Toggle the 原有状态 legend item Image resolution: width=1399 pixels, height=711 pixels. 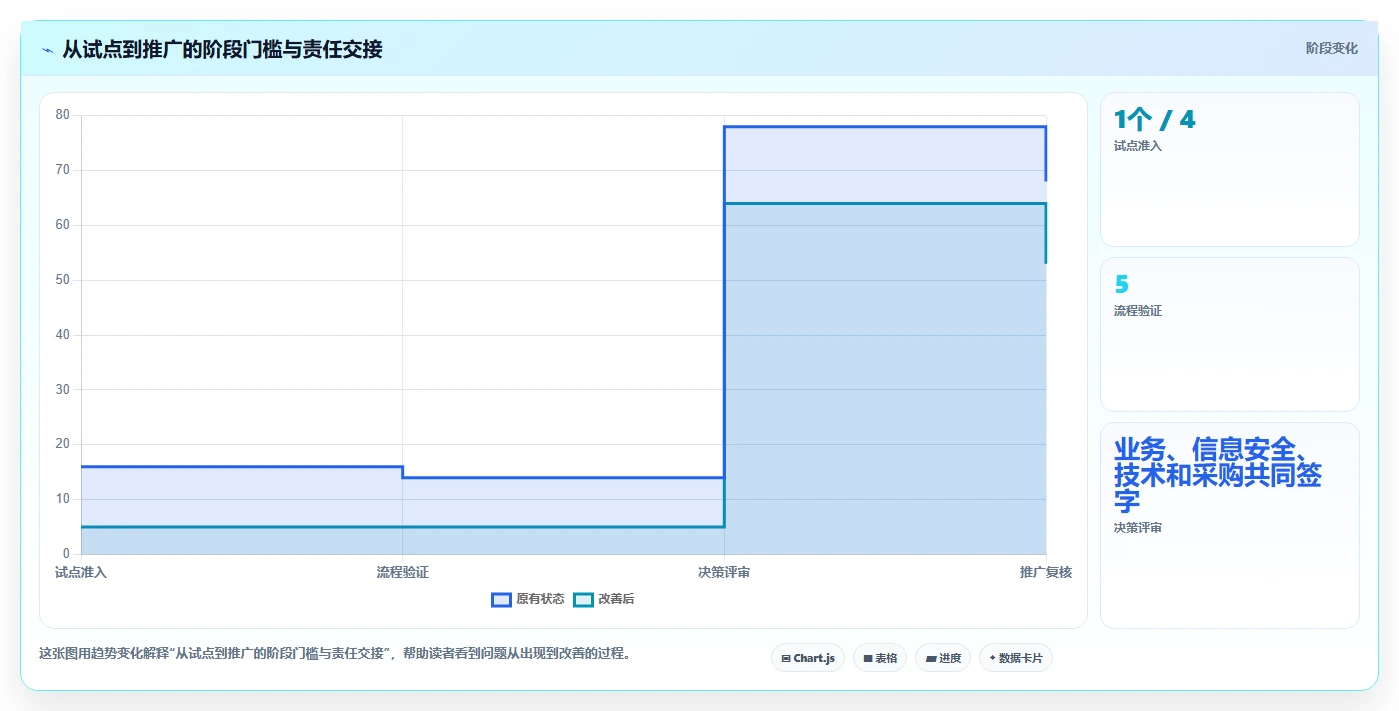click(528, 599)
